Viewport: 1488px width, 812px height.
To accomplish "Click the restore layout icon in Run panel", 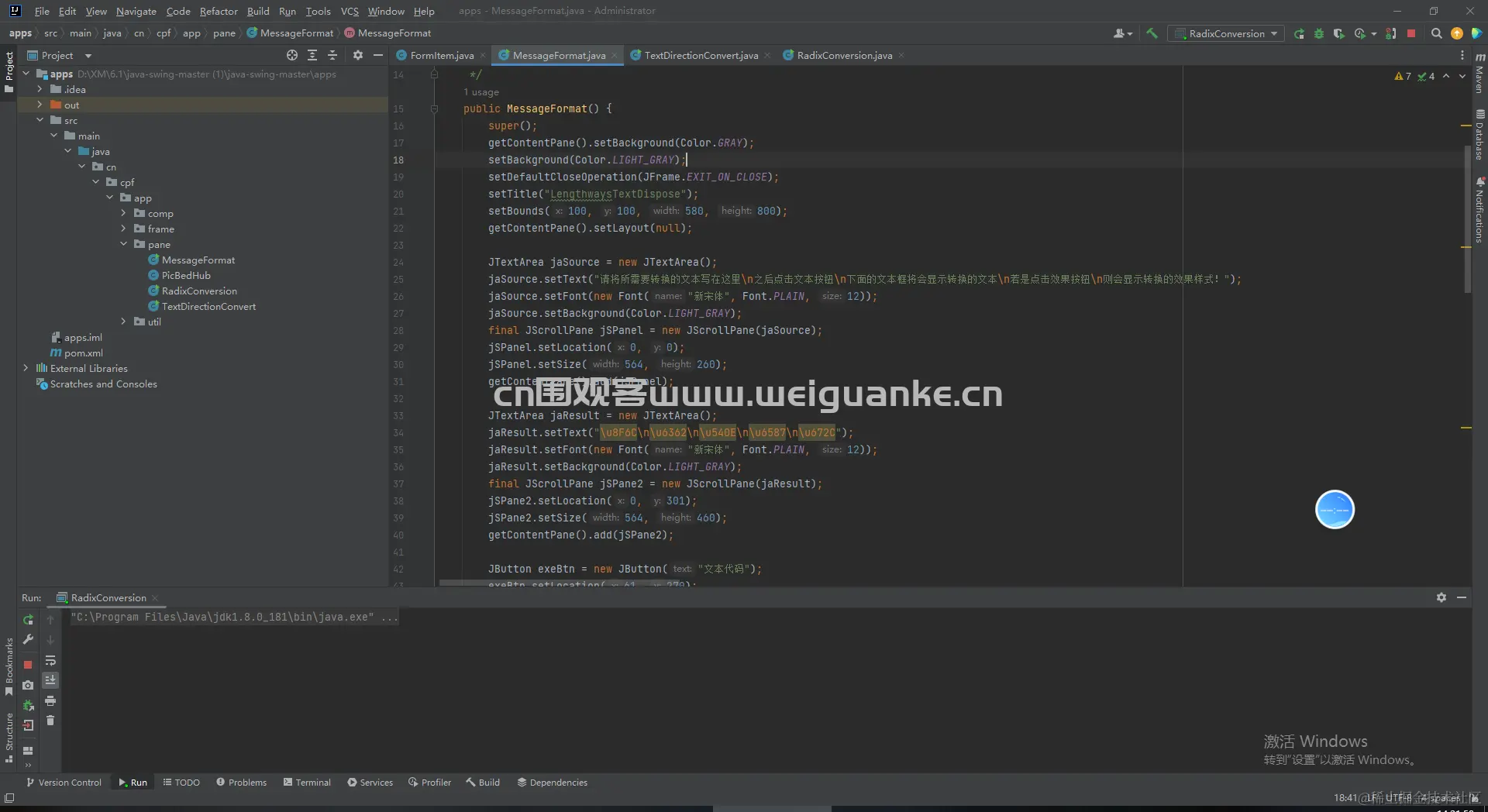I will coord(28,750).
